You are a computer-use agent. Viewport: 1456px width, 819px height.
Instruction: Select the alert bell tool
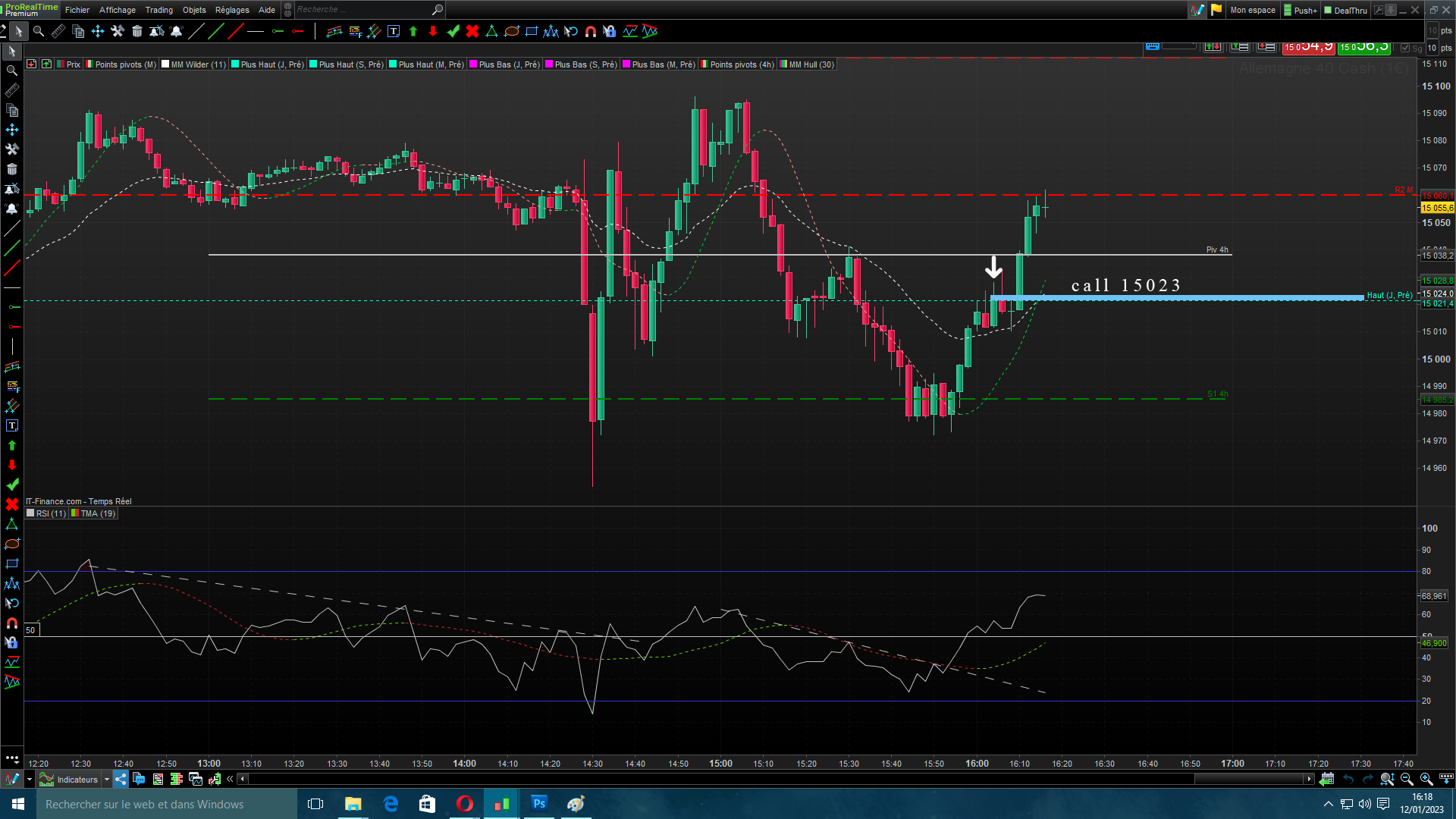point(177,31)
